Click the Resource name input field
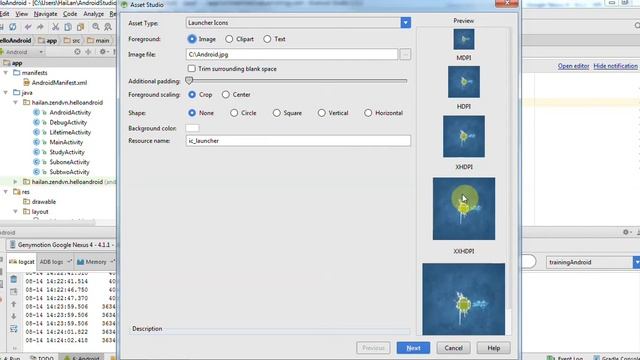Viewport: 640px width, 360px height. tap(298, 141)
